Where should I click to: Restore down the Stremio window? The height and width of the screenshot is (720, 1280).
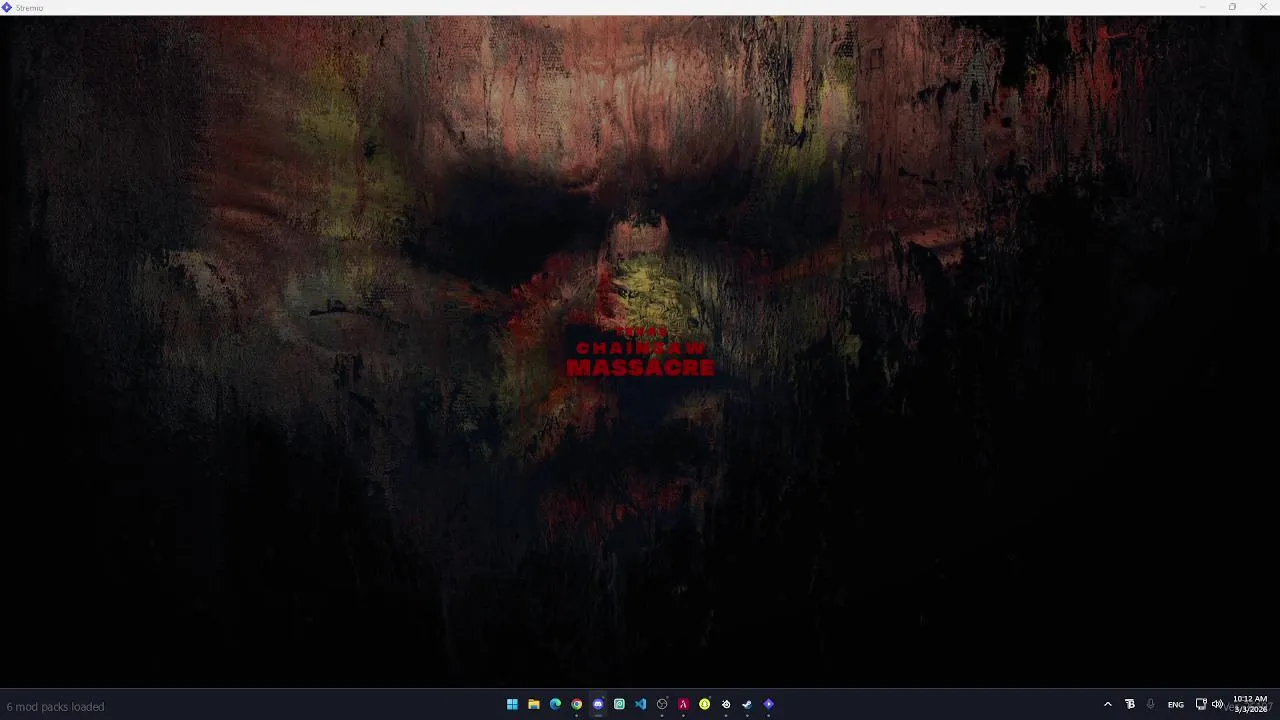[x=1232, y=7]
